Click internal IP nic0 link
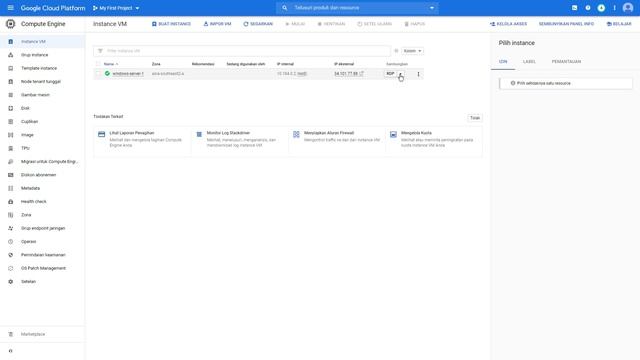The height and width of the screenshot is (360, 640). tap(302, 73)
